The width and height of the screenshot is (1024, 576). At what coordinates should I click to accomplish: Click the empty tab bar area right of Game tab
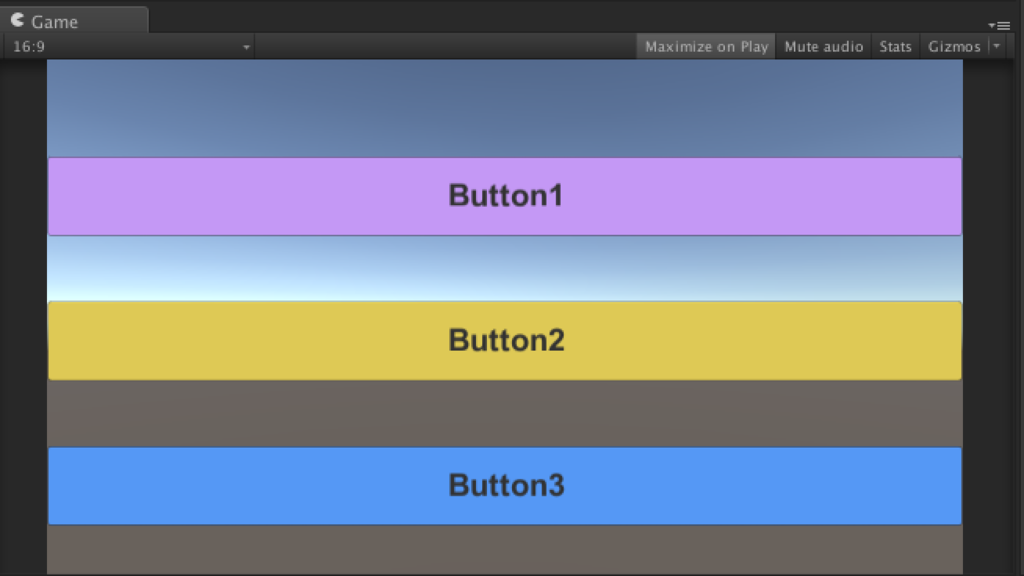(x=560, y=20)
